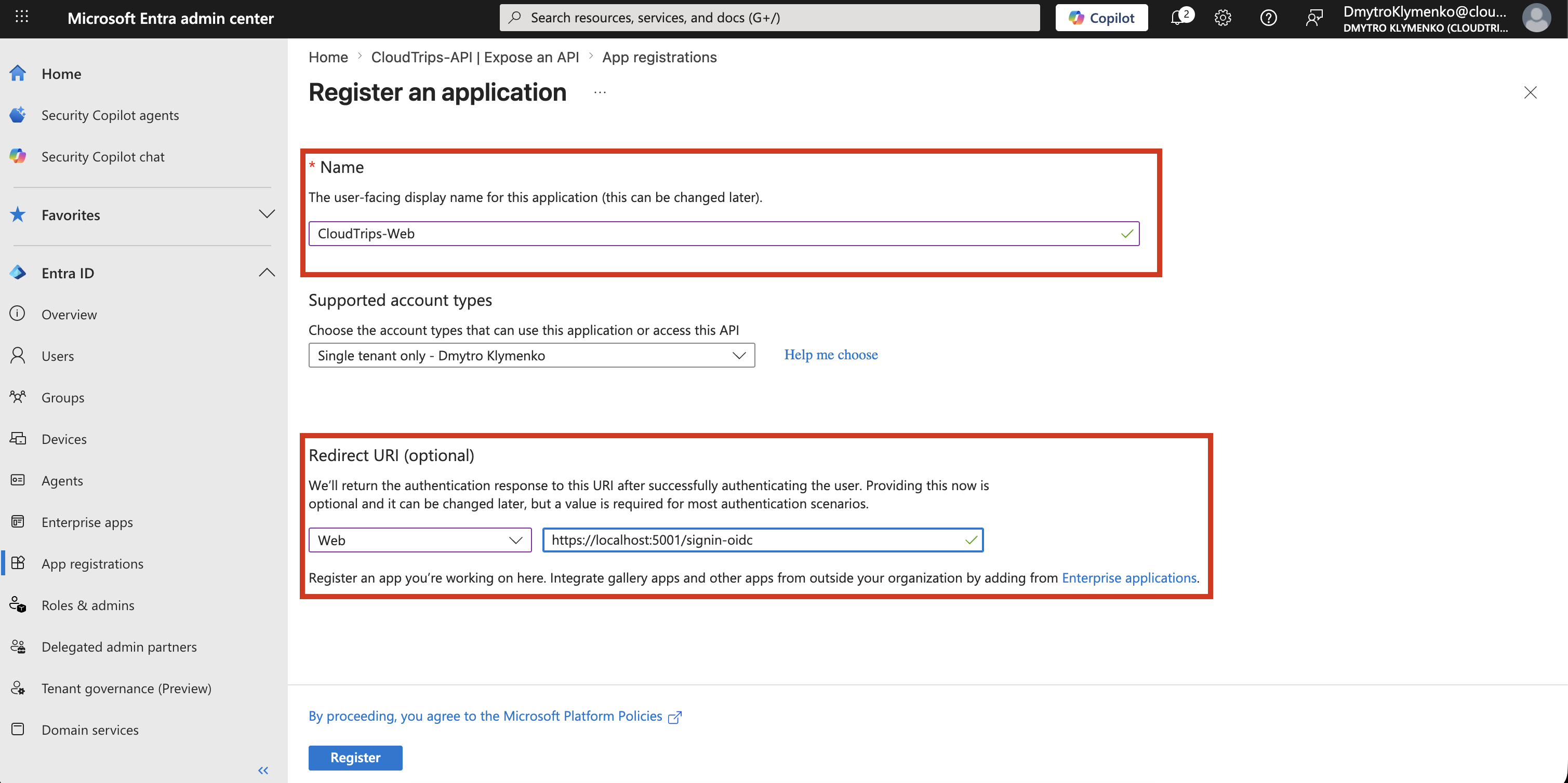Open Groups menu item

coord(63,397)
